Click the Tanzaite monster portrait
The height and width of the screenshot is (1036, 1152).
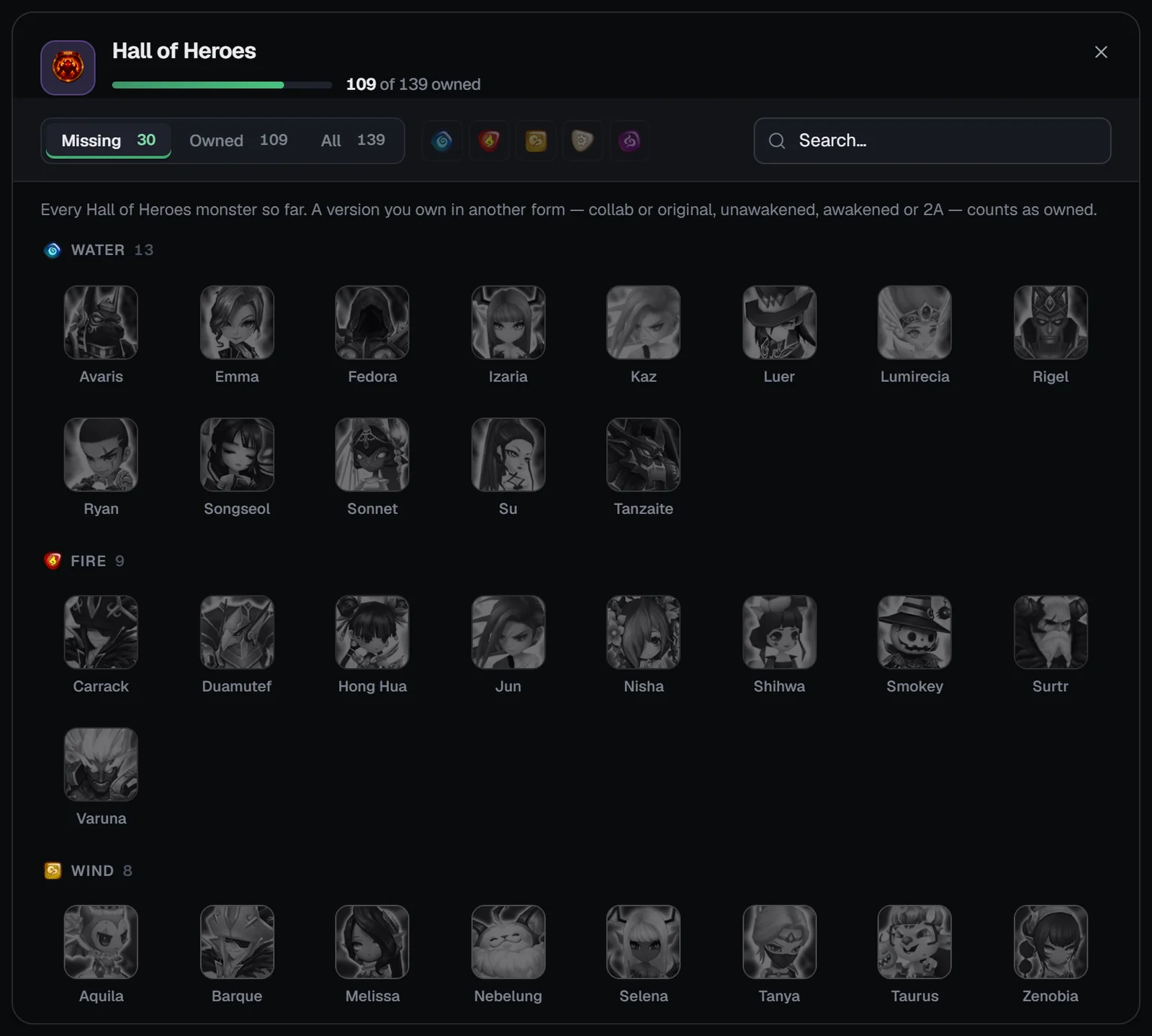click(x=644, y=455)
